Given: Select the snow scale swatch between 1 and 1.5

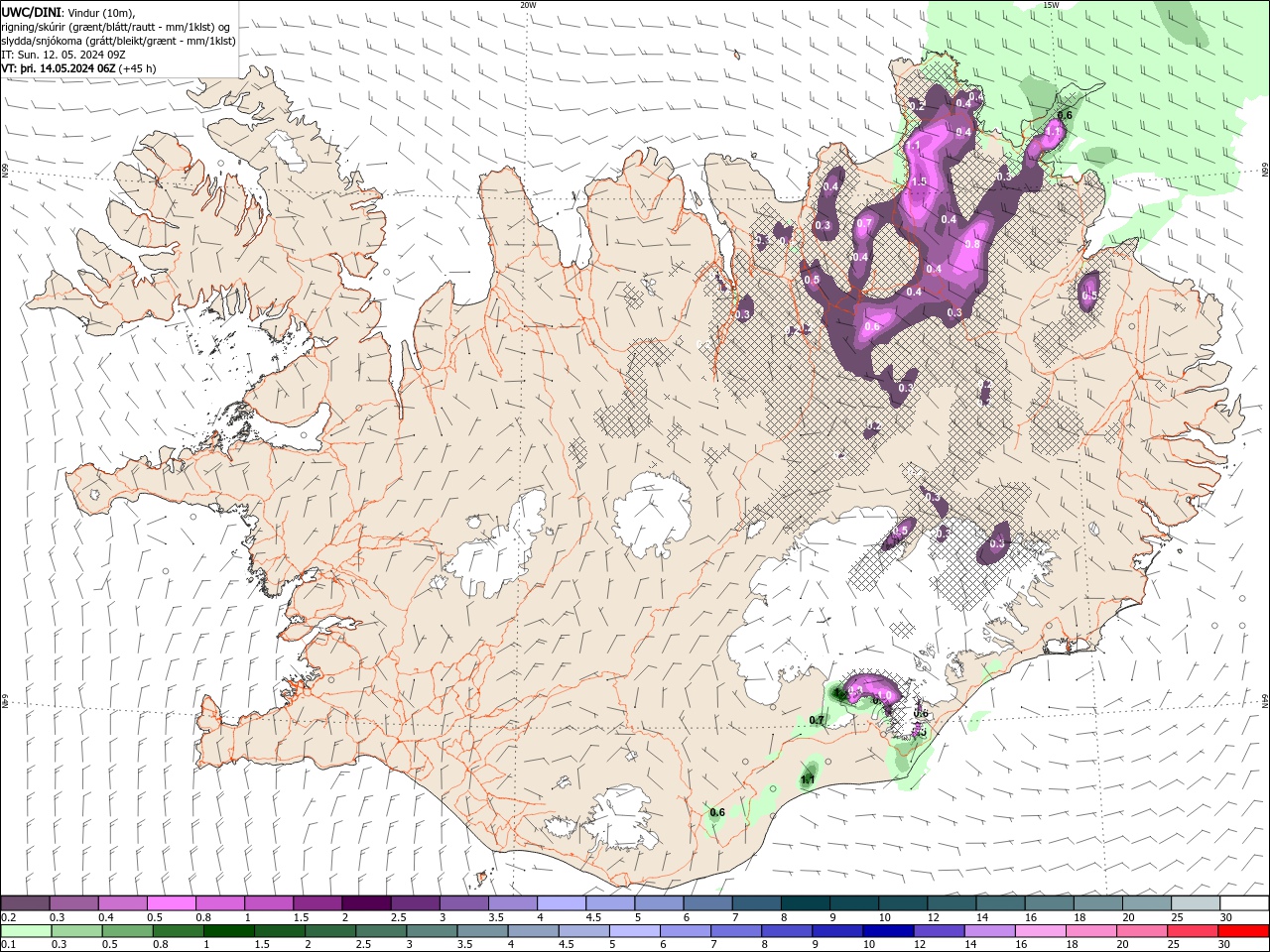Looking at the screenshot, I should pyautogui.click(x=269, y=902).
